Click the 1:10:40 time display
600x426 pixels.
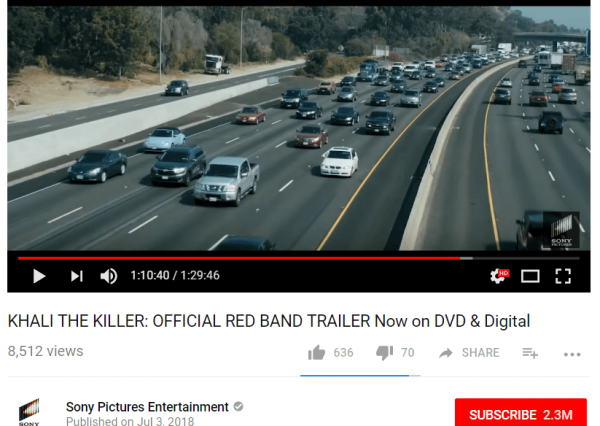(x=150, y=276)
